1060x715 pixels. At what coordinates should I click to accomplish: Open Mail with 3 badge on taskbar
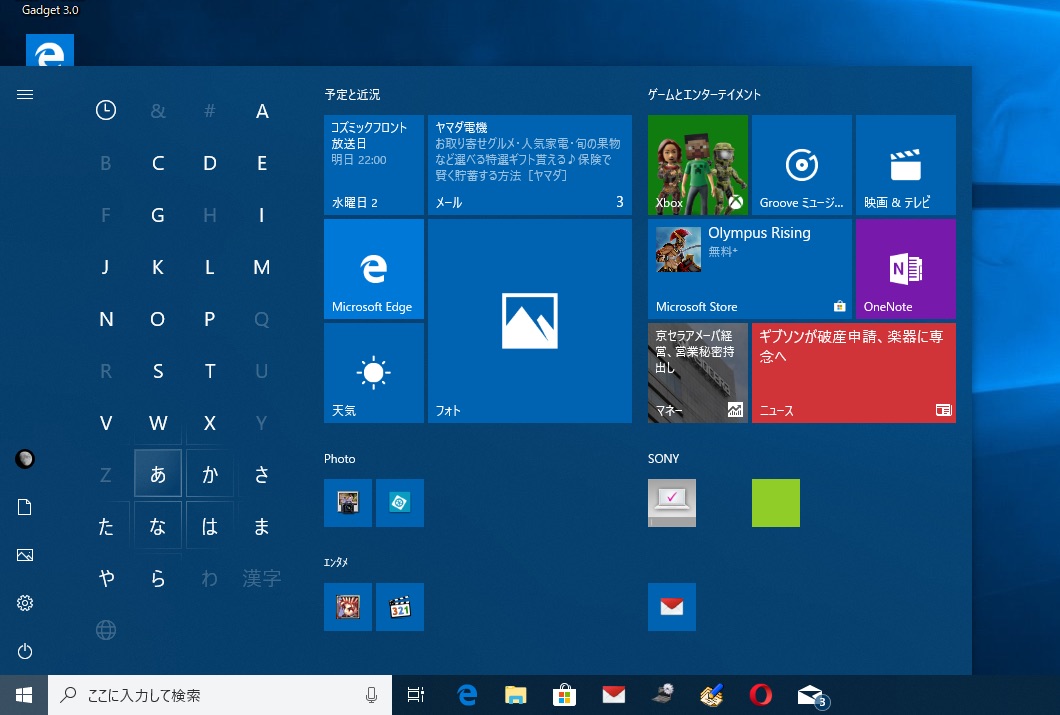pyautogui.click(x=811, y=695)
